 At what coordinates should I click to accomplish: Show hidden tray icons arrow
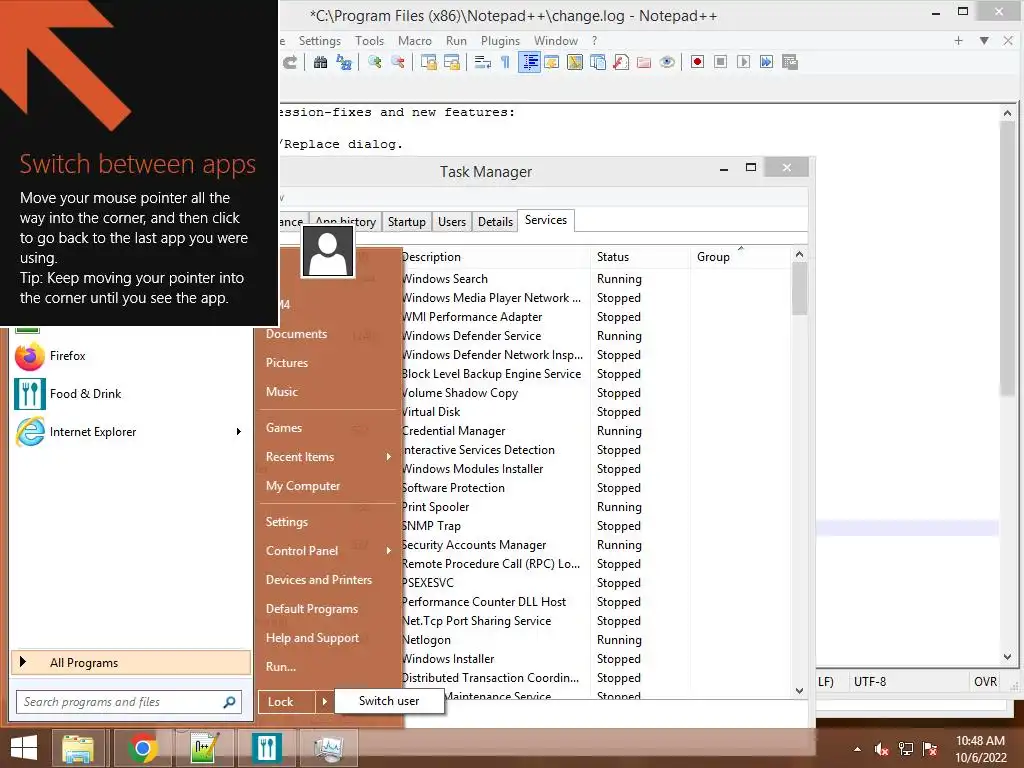857,749
